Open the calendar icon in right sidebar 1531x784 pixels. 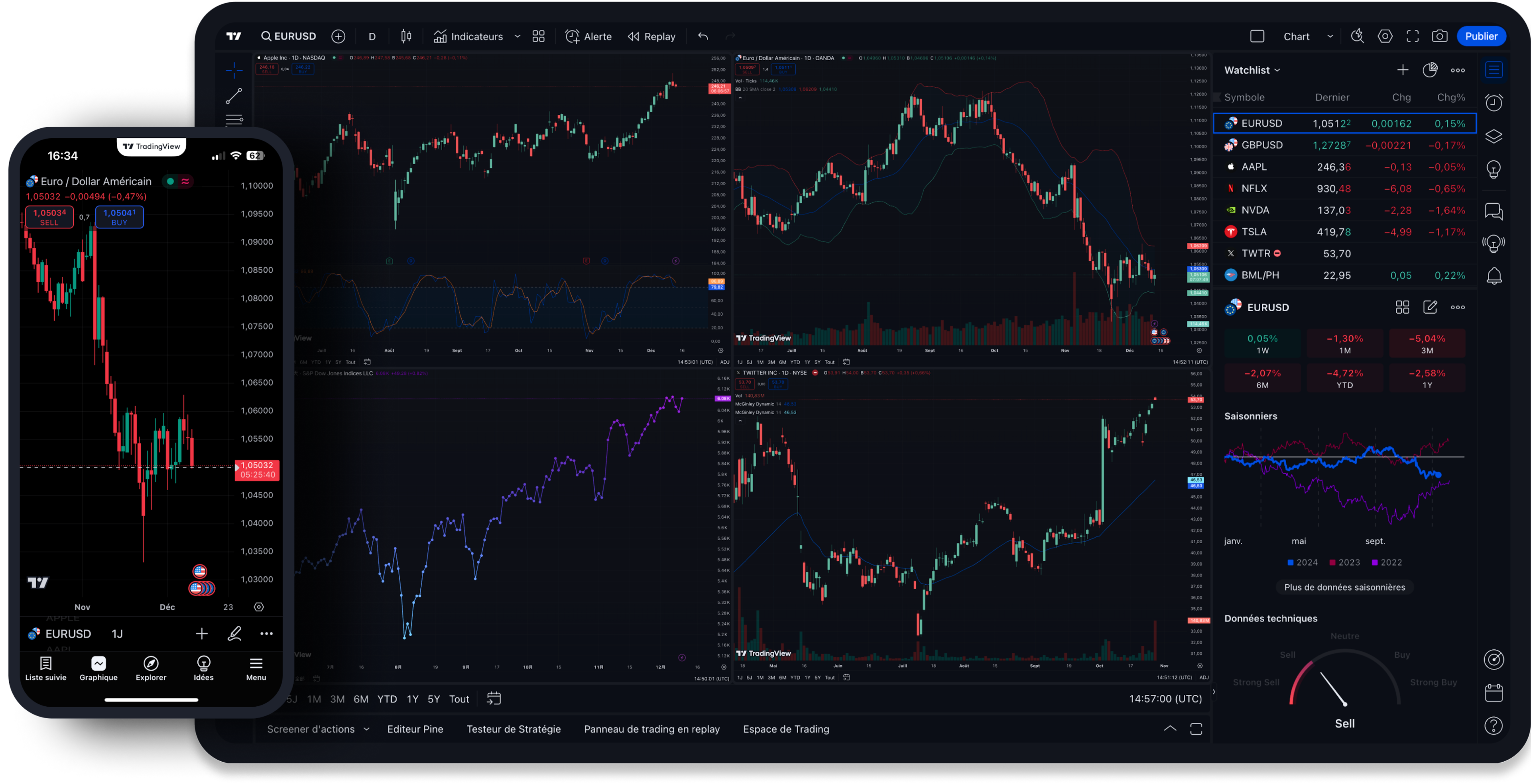pyautogui.click(x=1494, y=693)
